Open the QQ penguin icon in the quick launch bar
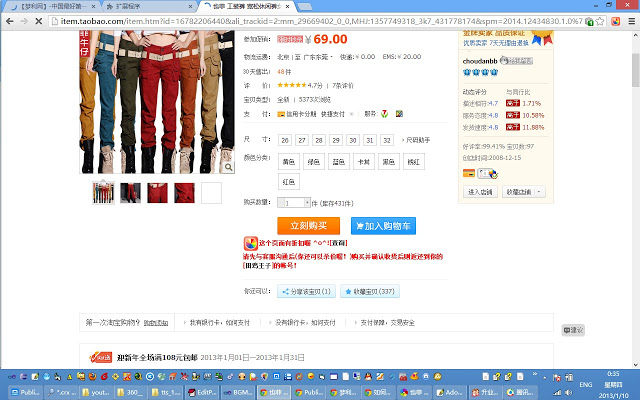 (x=368, y=376)
